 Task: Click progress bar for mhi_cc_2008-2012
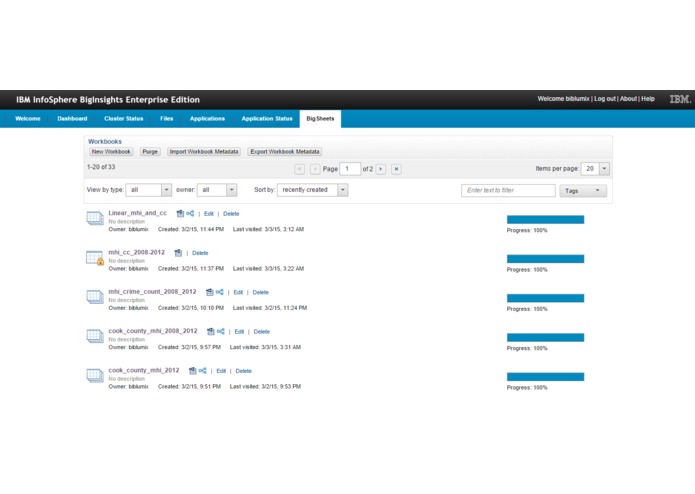(545, 259)
